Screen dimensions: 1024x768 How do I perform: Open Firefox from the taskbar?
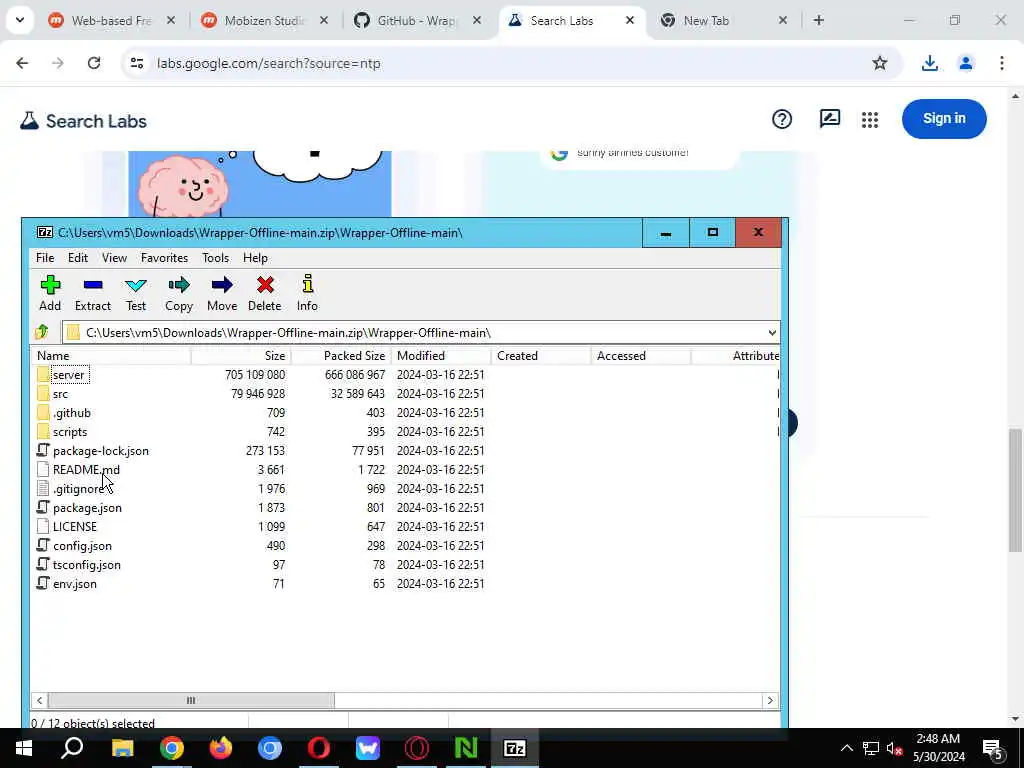pyautogui.click(x=221, y=748)
